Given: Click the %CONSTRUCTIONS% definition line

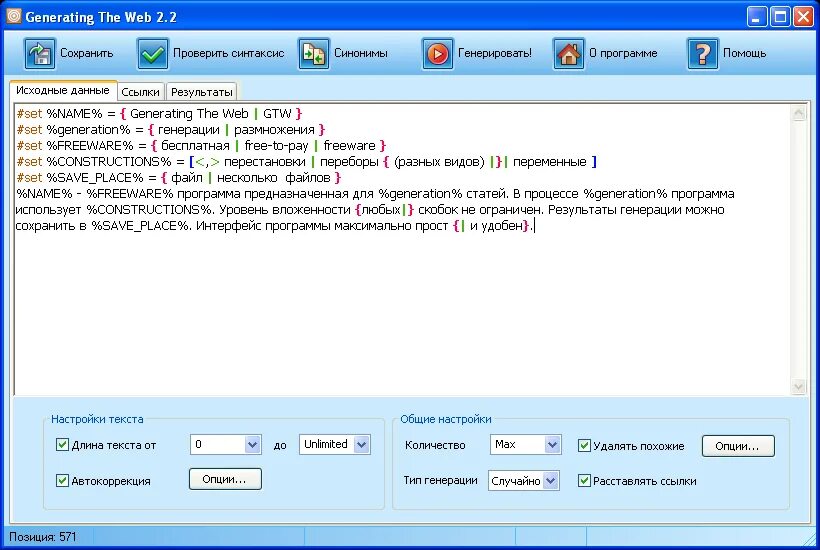Looking at the screenshot, I should pyautogui.click(x=306, y=162).
